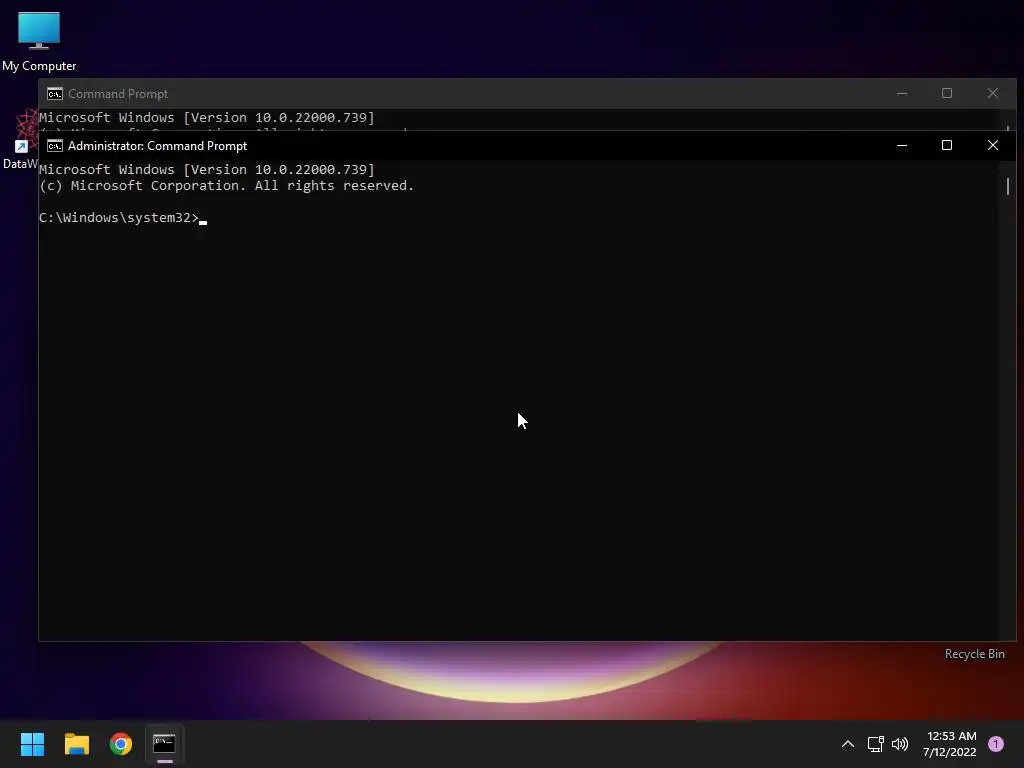Click the Administrator console vertical scrollbar thumb

coord(1008,186)
